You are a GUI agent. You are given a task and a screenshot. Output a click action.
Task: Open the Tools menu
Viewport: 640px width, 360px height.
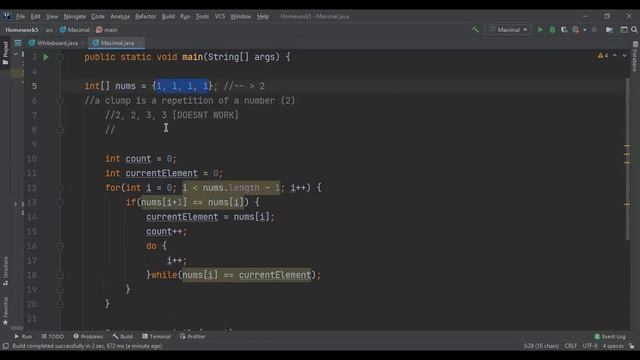(202, 16)
